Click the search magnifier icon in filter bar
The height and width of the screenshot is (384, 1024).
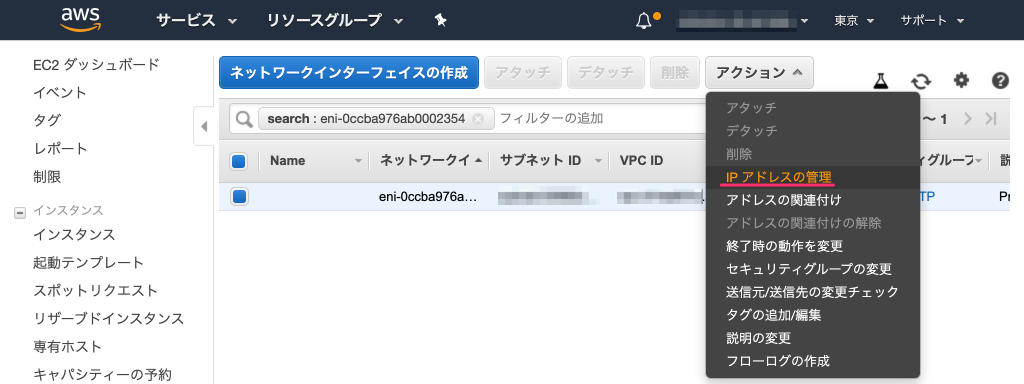pos(244,119)
